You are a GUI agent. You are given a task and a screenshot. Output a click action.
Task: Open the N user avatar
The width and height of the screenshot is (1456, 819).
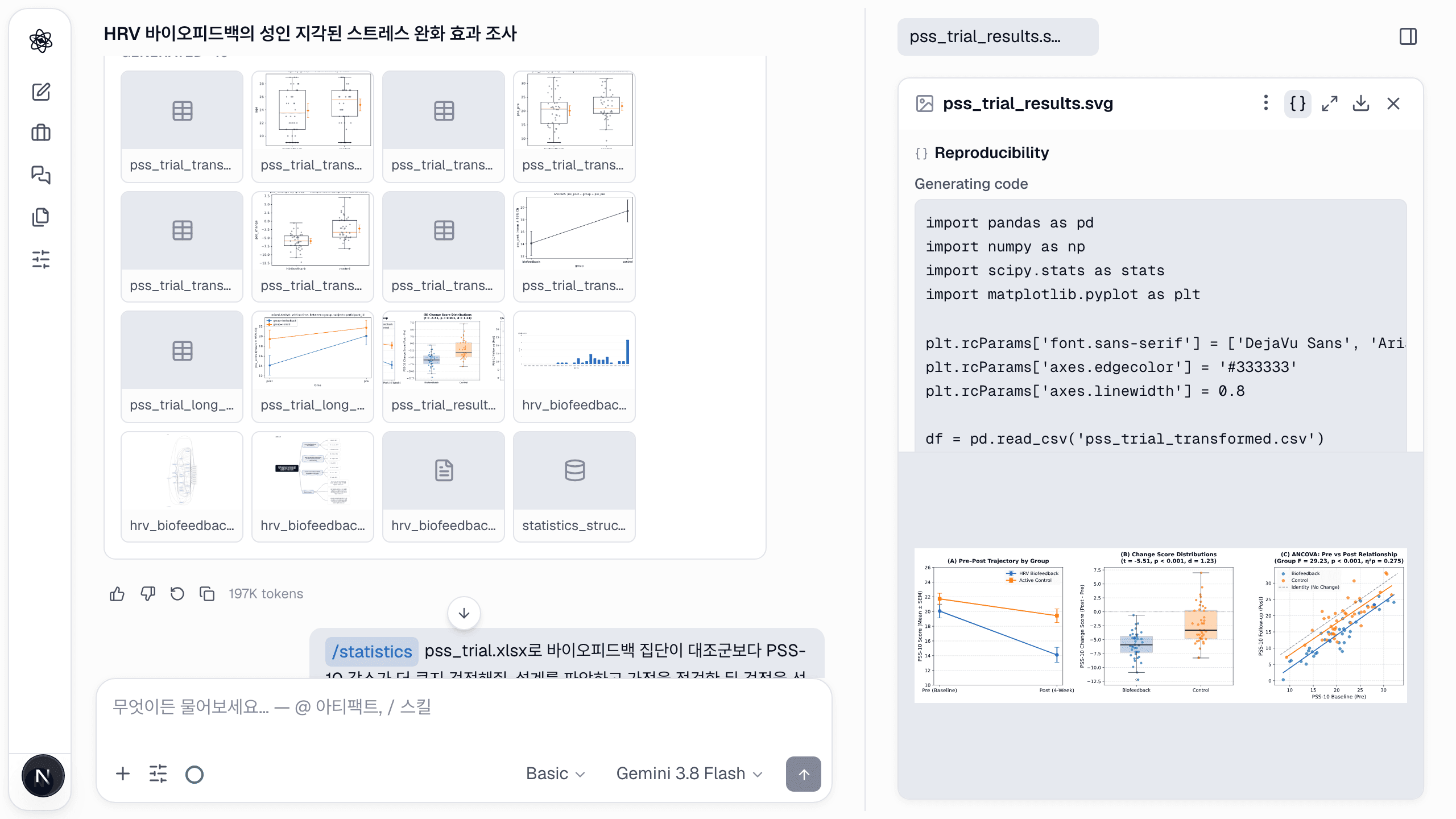tap(43, 776)
